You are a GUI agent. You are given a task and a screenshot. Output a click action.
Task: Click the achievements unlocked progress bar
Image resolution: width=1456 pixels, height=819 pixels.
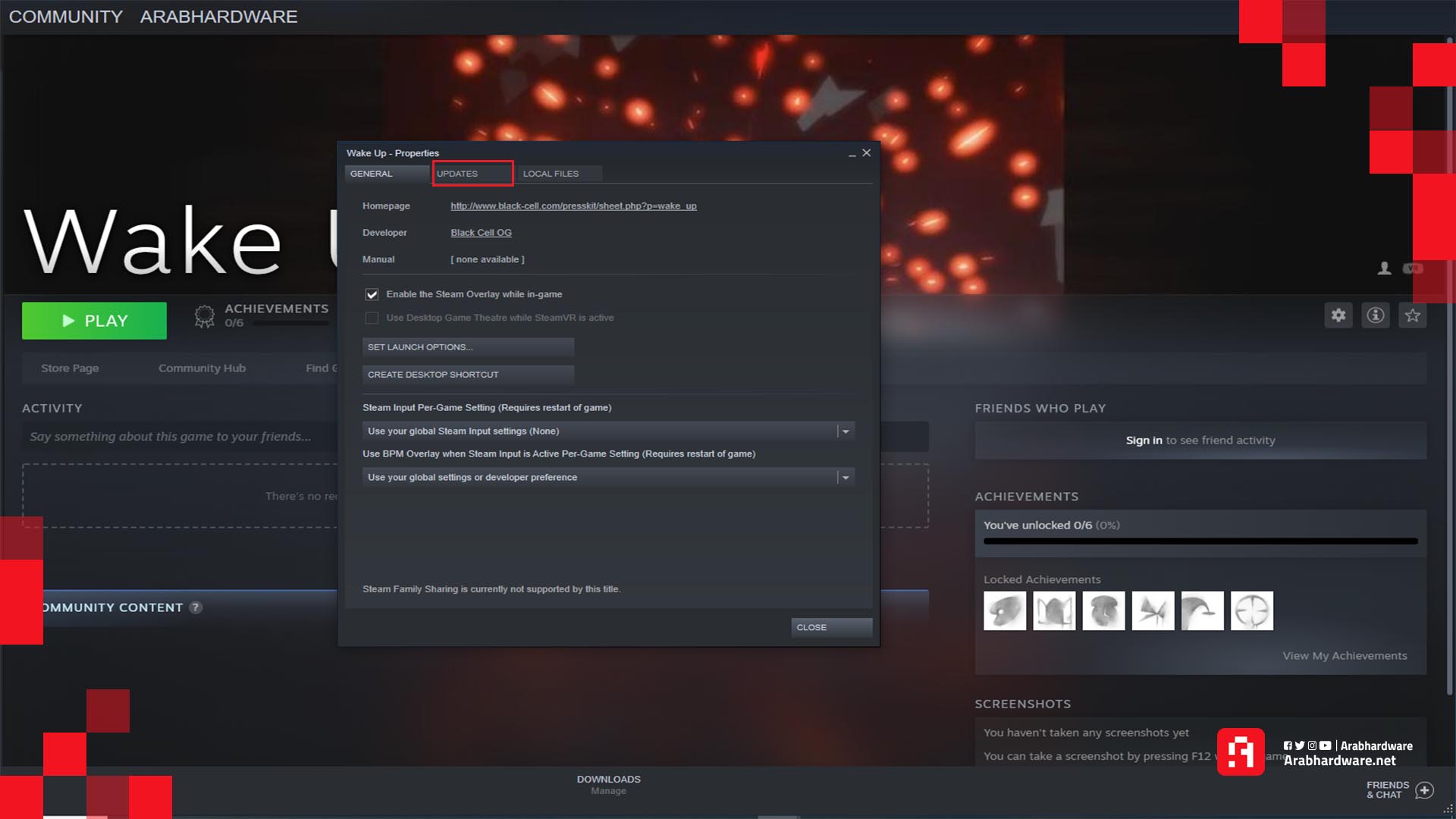[1200, 541]
